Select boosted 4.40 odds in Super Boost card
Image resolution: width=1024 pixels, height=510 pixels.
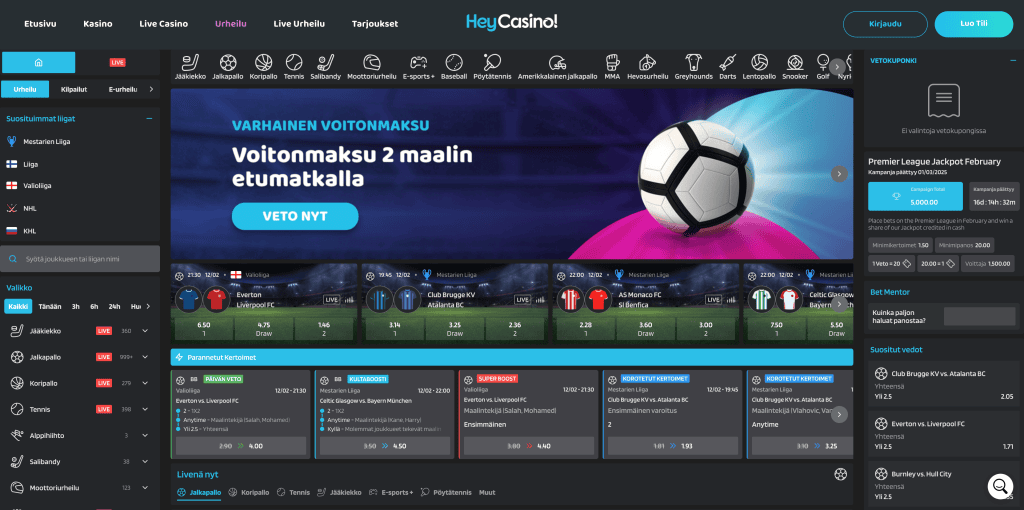click(x=528, y=446)
